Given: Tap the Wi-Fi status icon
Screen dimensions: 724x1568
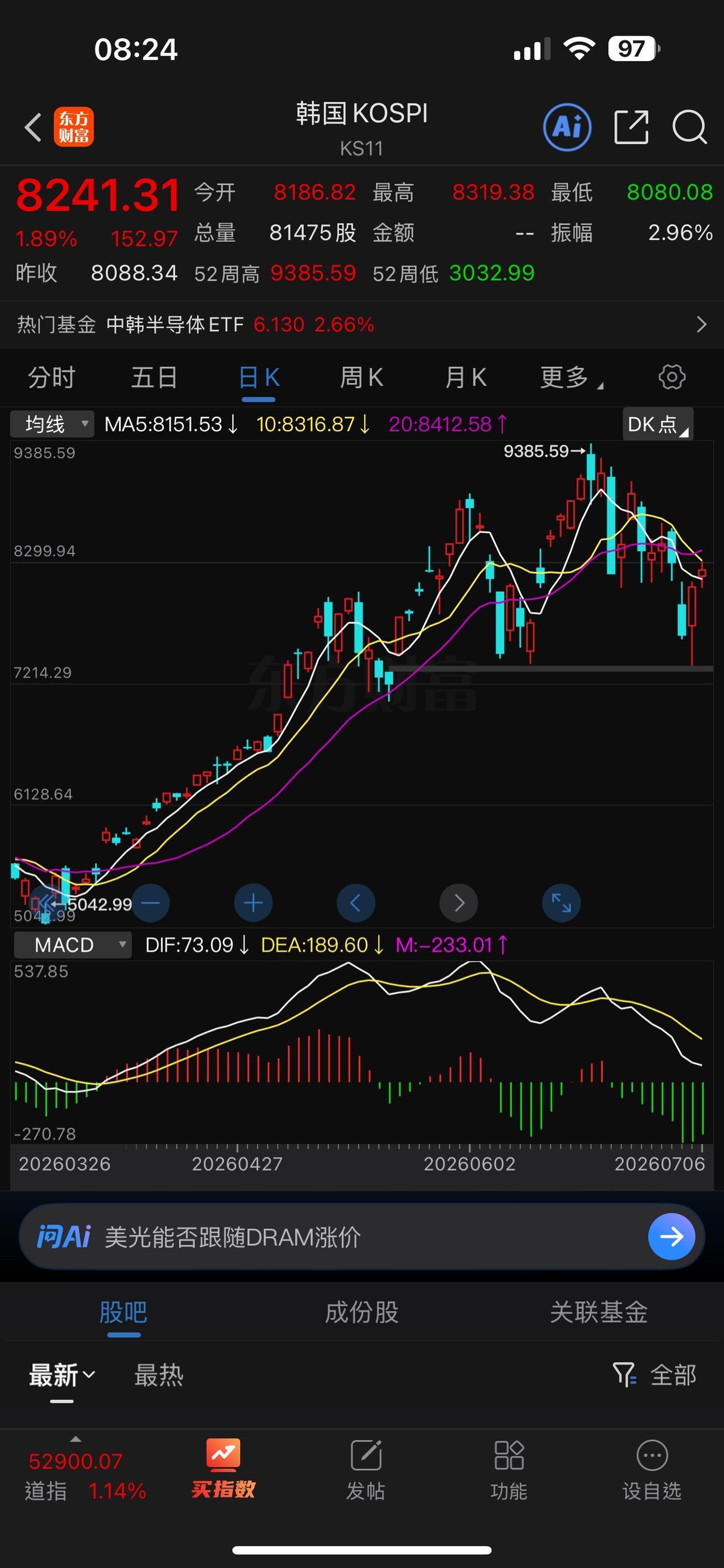Looking at the screenshot, I should [579, 49].
